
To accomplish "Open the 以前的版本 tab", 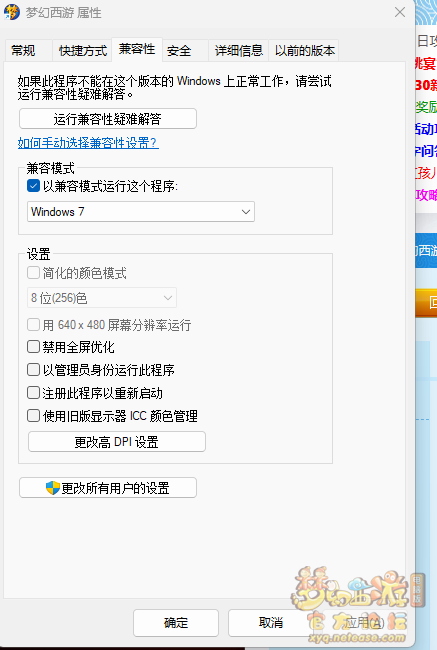I will tap(304, 51).
